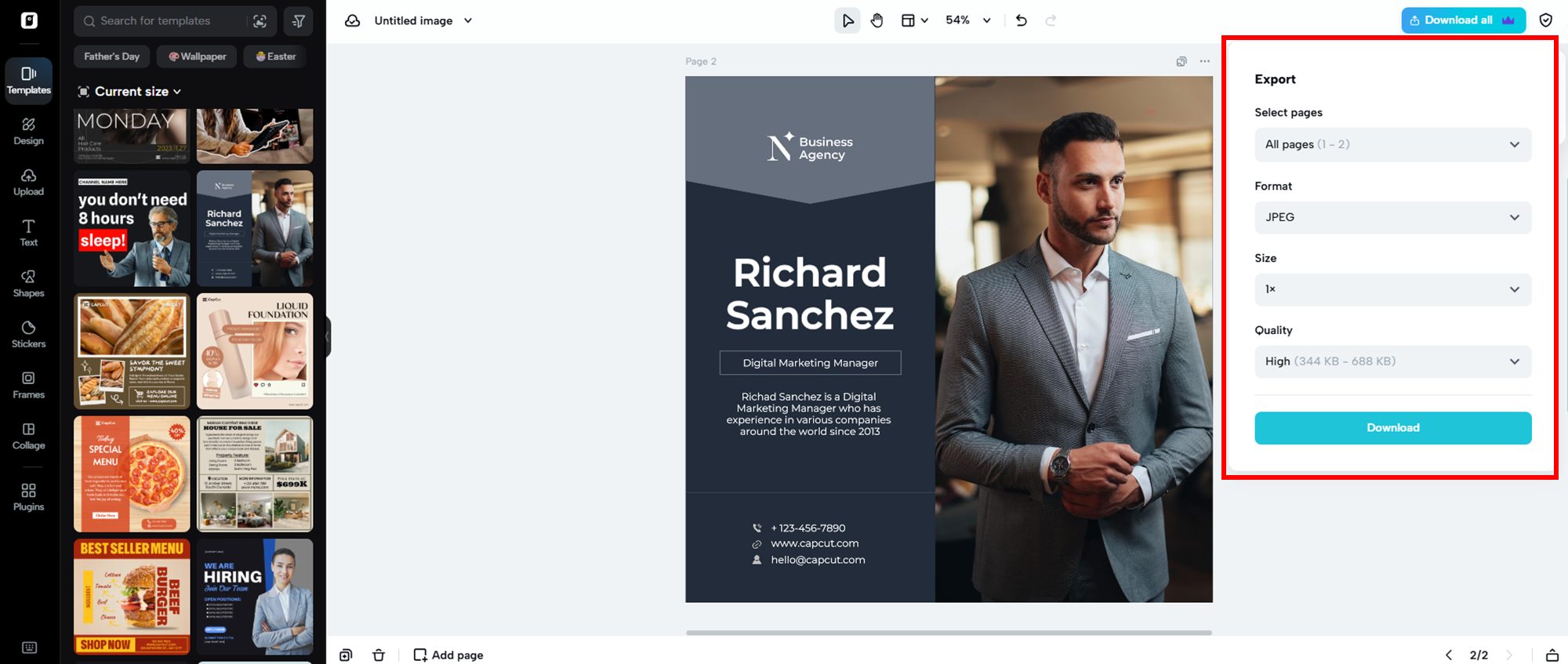The image size is (1568, 664).
Task: Select the Wallpaper tag
Action: point(198,56)
